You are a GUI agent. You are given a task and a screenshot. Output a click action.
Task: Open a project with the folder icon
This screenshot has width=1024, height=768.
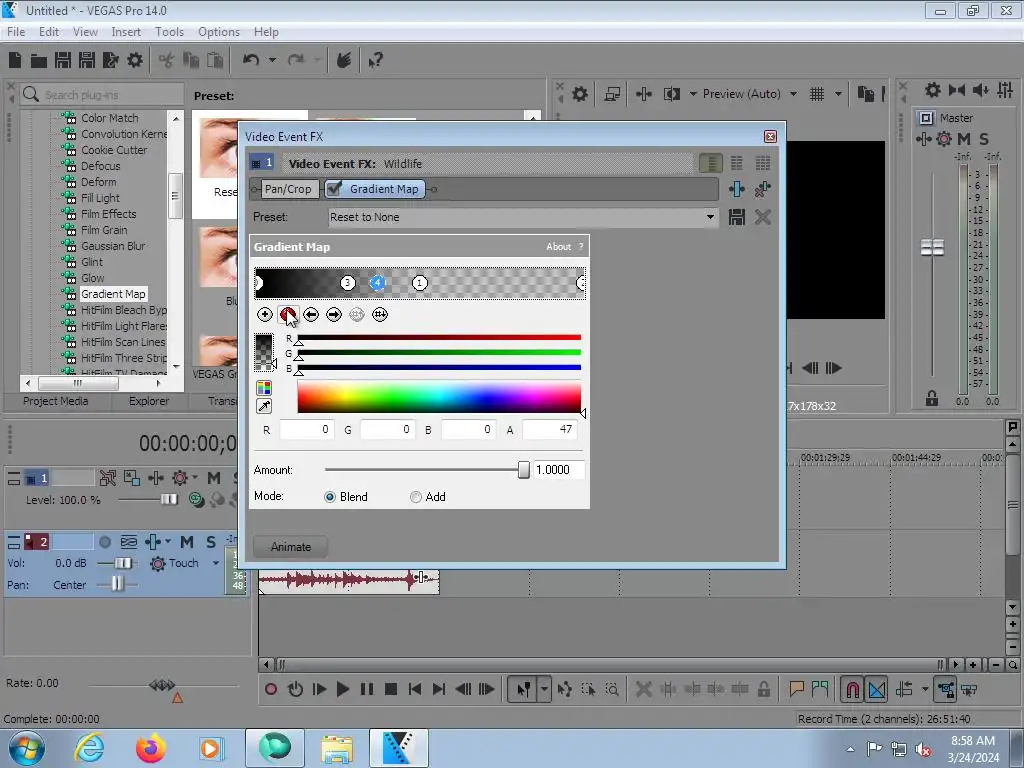(x=39, y=61)
